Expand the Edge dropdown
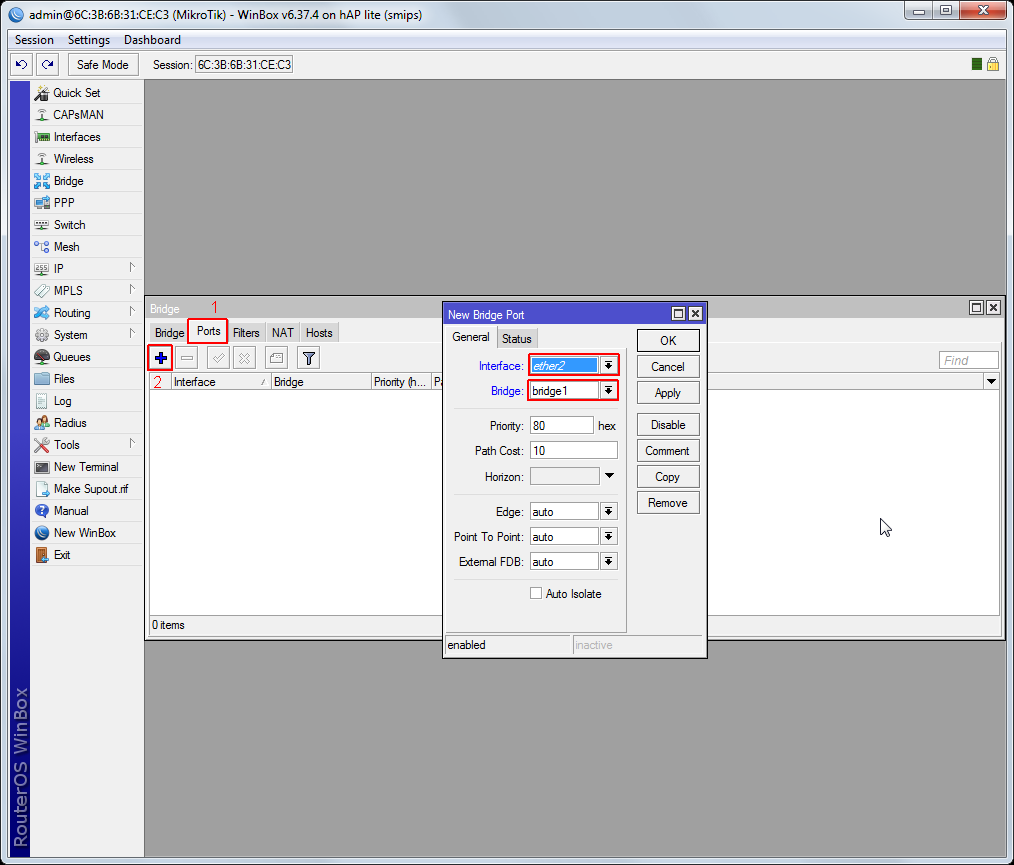 [x=608, y=511]
